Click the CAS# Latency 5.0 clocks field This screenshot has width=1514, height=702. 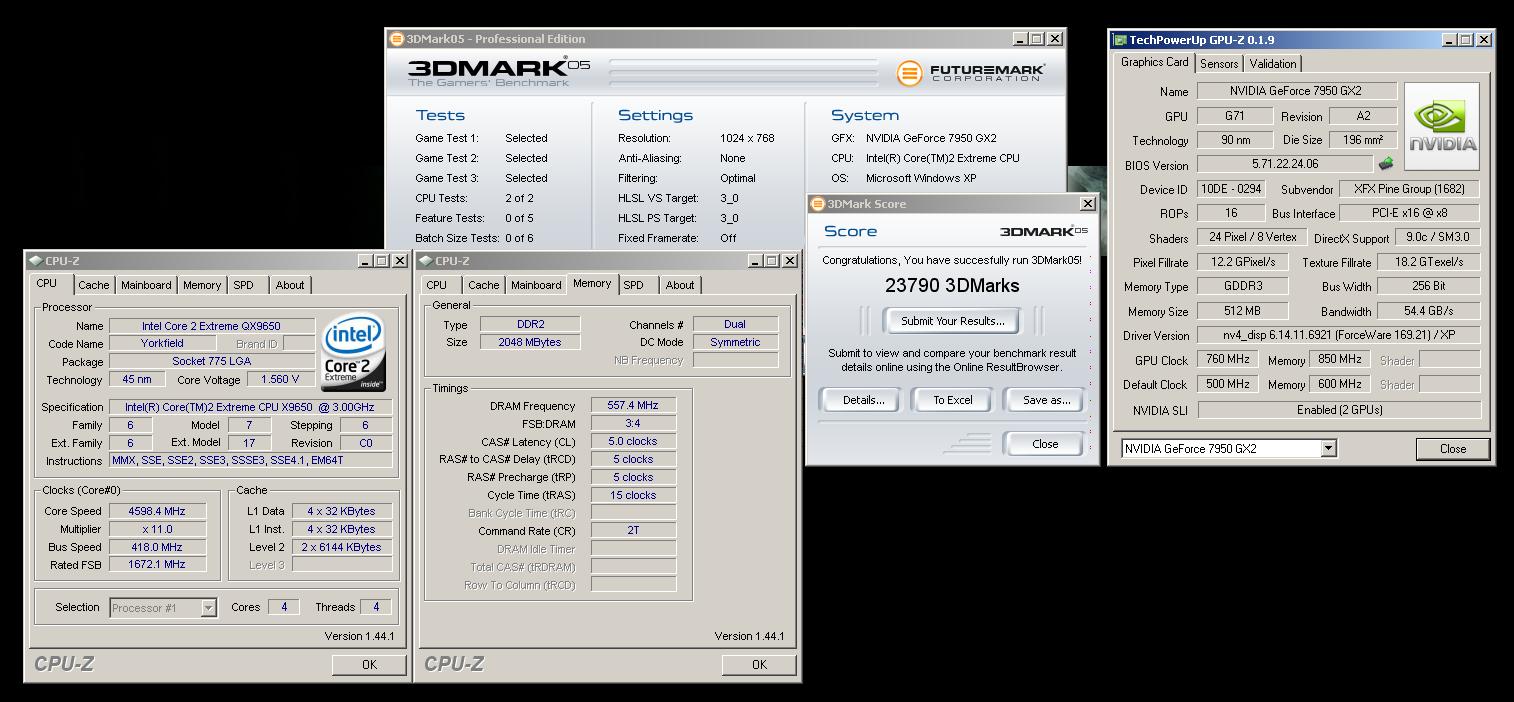point(633,442)
